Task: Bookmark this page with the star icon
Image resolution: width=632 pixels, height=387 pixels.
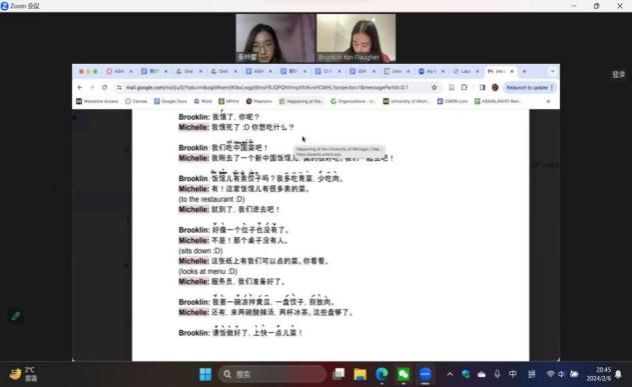Action: (x=434, y=87)
